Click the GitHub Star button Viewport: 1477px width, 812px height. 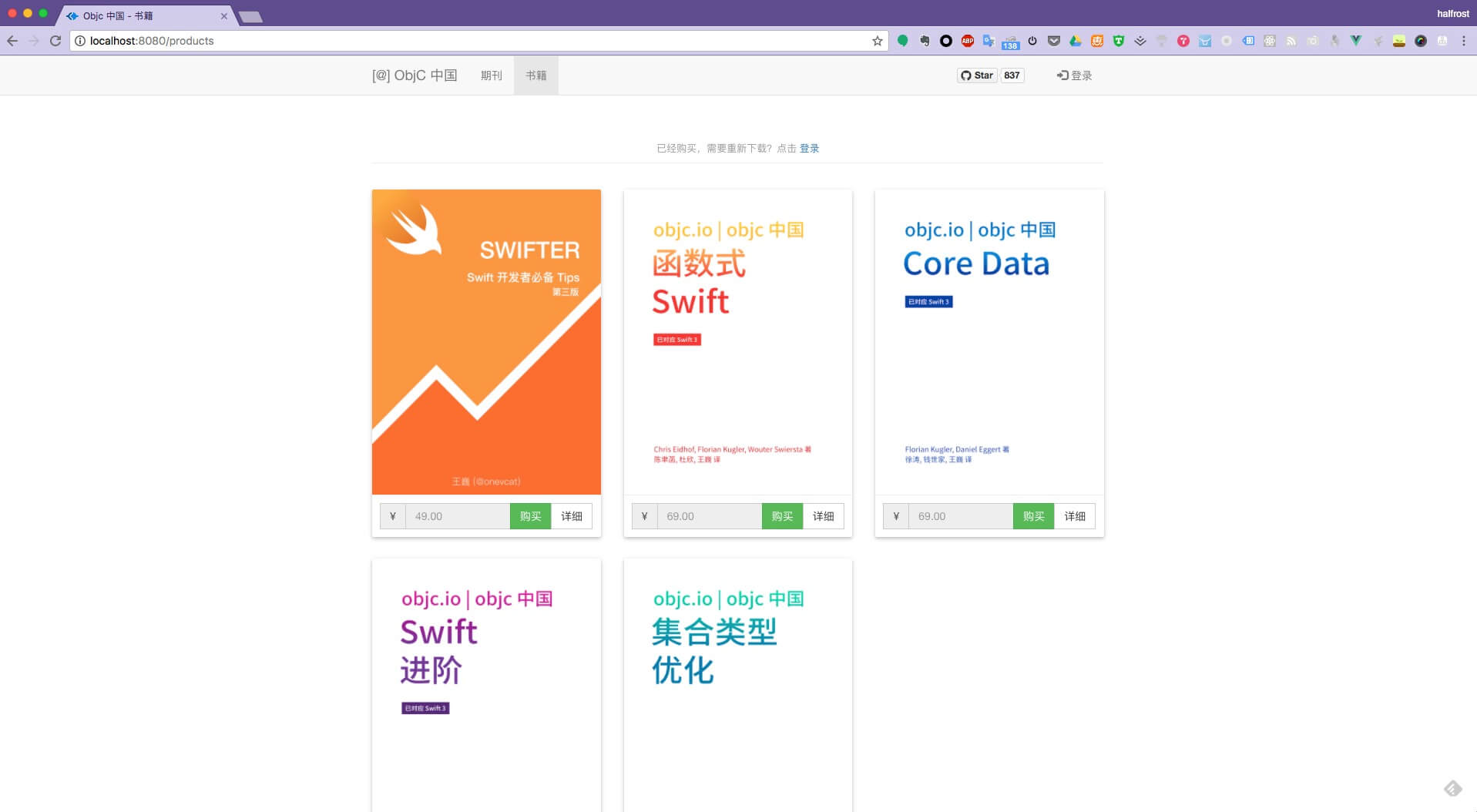pyautogui.click(x=977, y=75)
